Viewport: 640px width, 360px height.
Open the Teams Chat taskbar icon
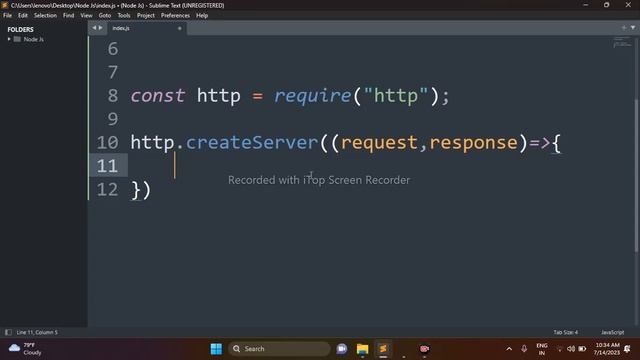[x=342, y=349]
